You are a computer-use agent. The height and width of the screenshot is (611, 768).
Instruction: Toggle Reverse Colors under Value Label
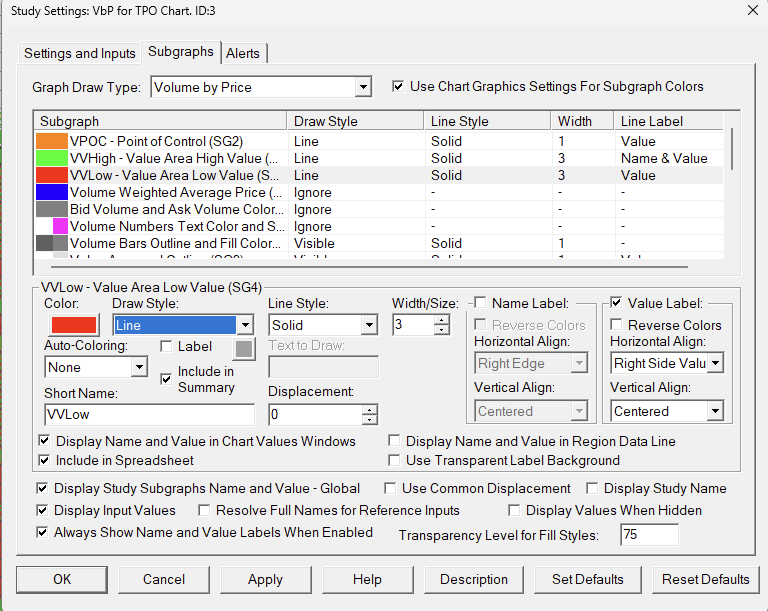(x=616, y=324)
